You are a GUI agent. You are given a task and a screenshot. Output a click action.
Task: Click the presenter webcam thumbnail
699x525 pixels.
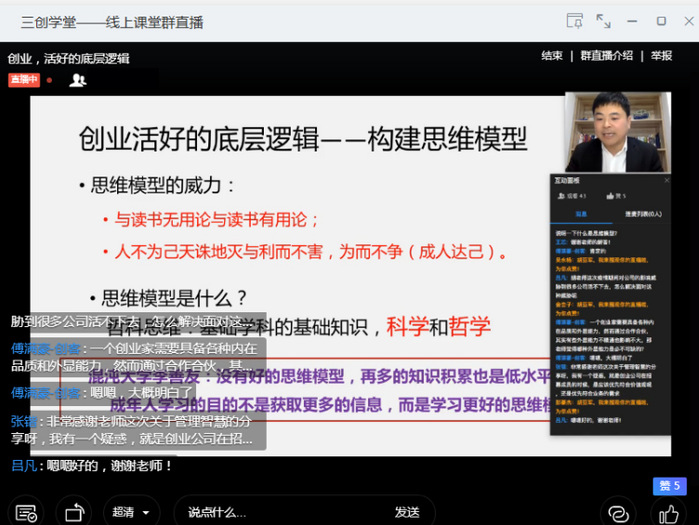[612, 132]
